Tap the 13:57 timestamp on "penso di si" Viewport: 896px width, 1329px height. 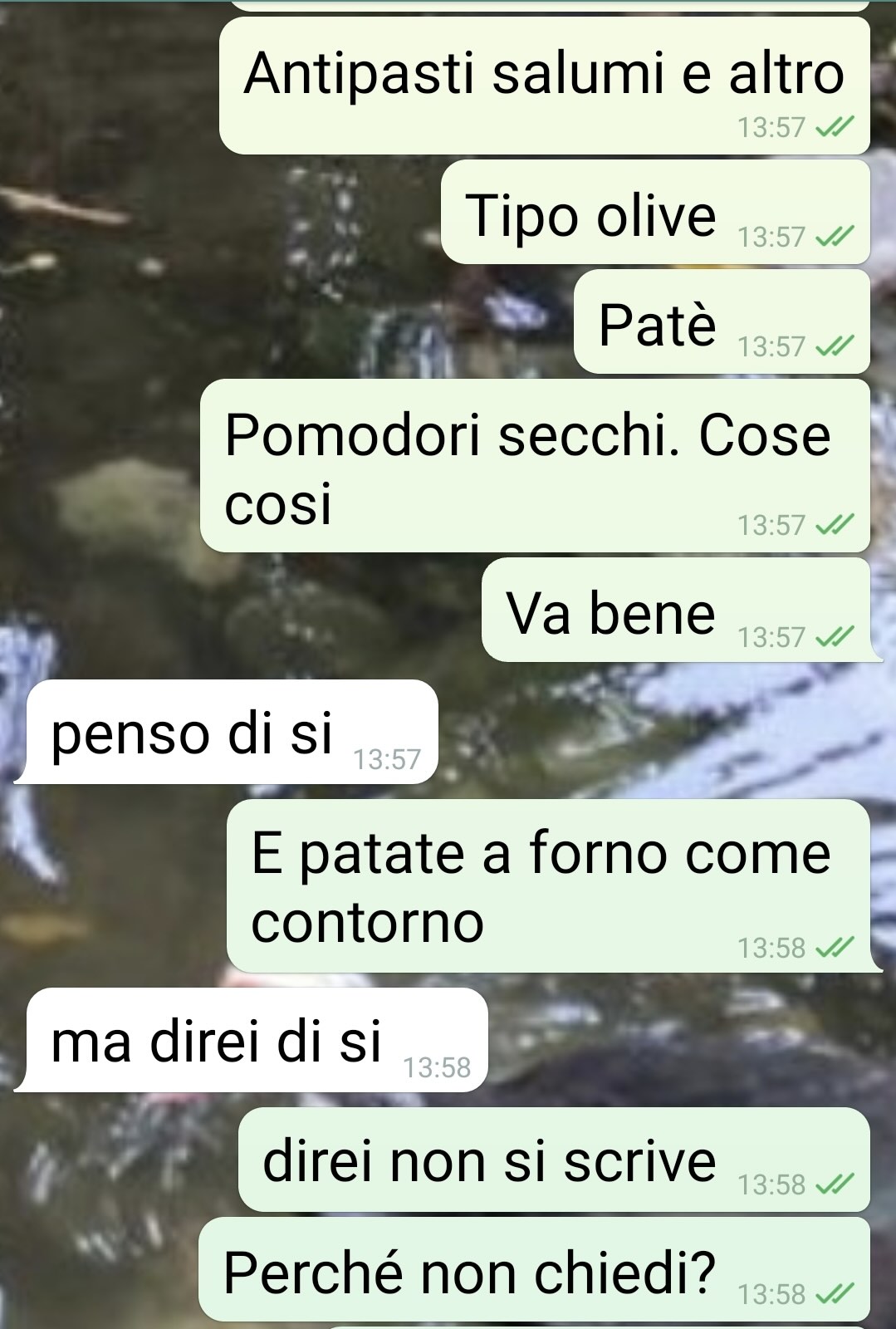pos(387,759)
